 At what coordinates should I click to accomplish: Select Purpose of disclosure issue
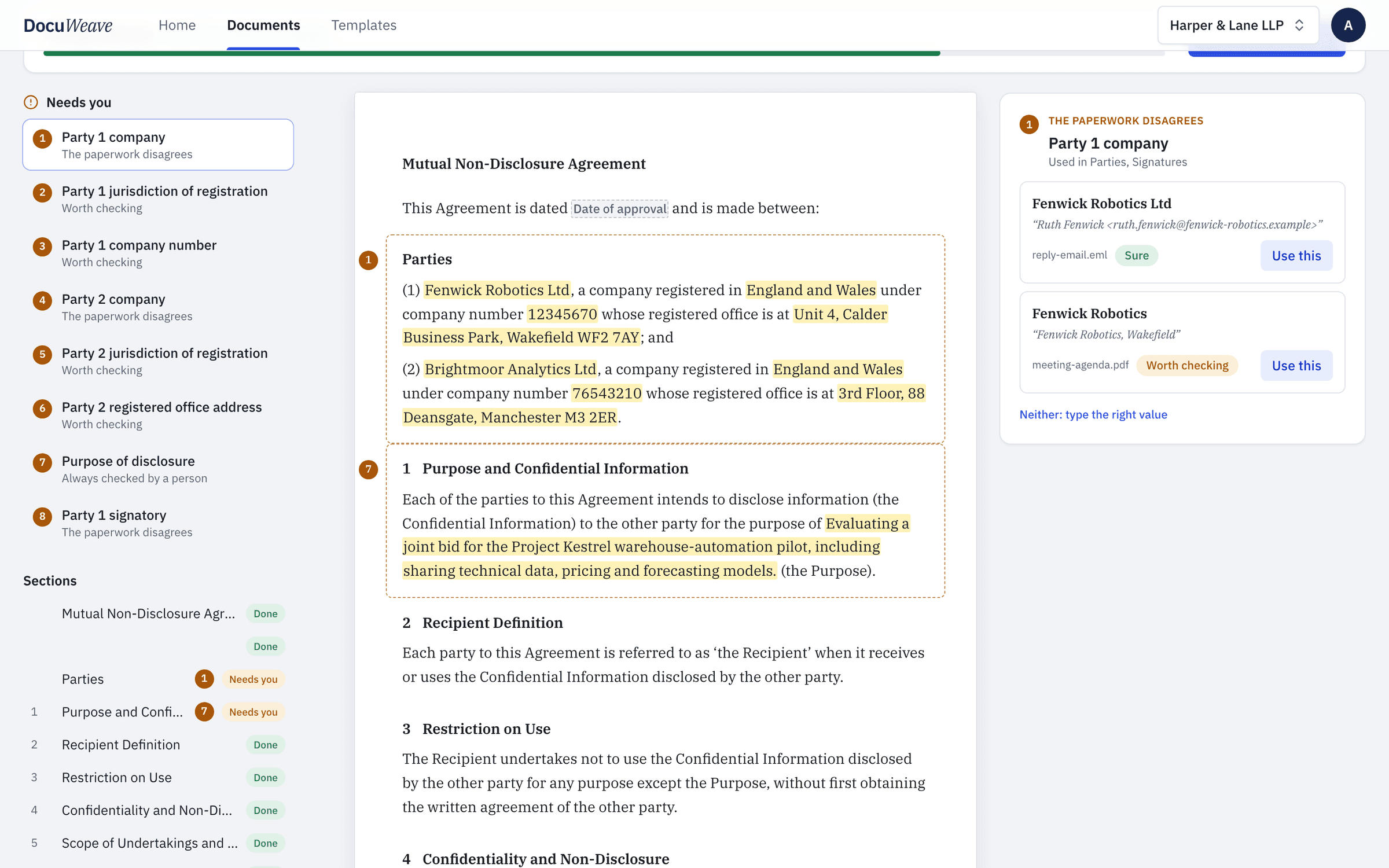(x=158, y=469)
